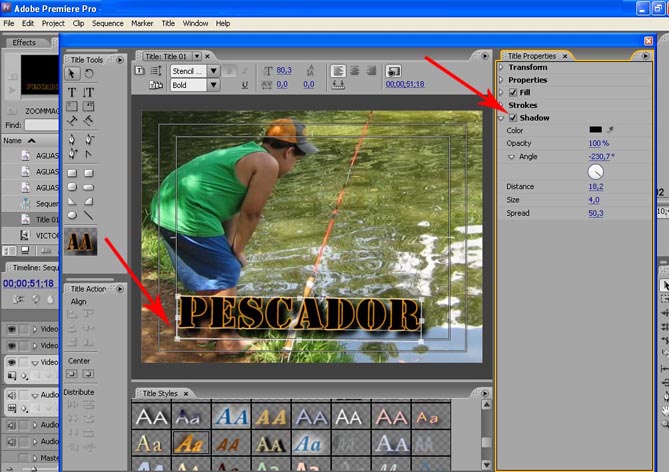This screenshot has height=472, width=669.
Task: Click the Distance value 18,2
Action: 596,187
